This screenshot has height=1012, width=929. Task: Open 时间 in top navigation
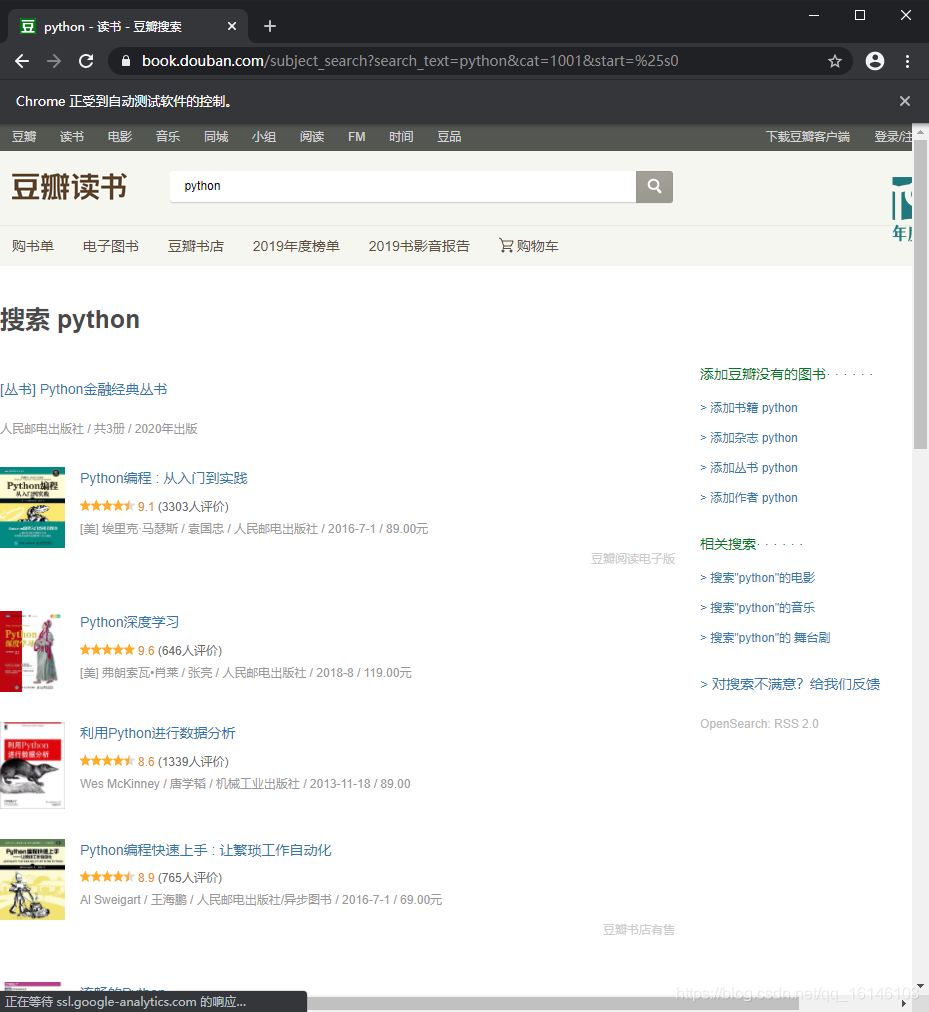(x=401, y=137)
